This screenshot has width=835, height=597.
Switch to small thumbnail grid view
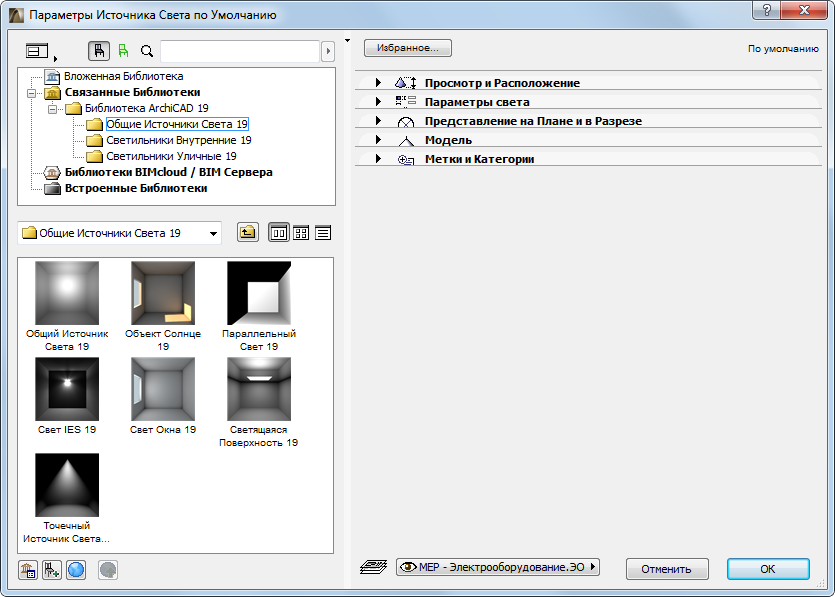(x=301, y=233)
